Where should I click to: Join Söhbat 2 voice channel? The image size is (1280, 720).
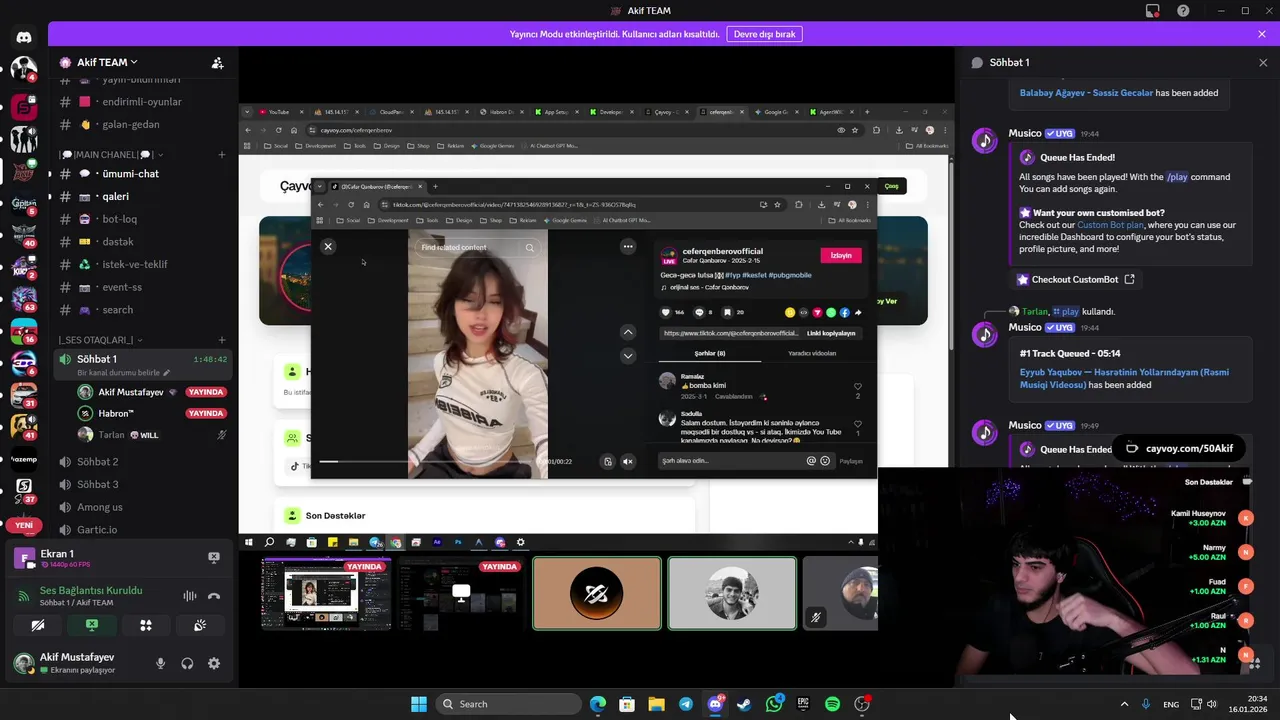click(98, 462)
